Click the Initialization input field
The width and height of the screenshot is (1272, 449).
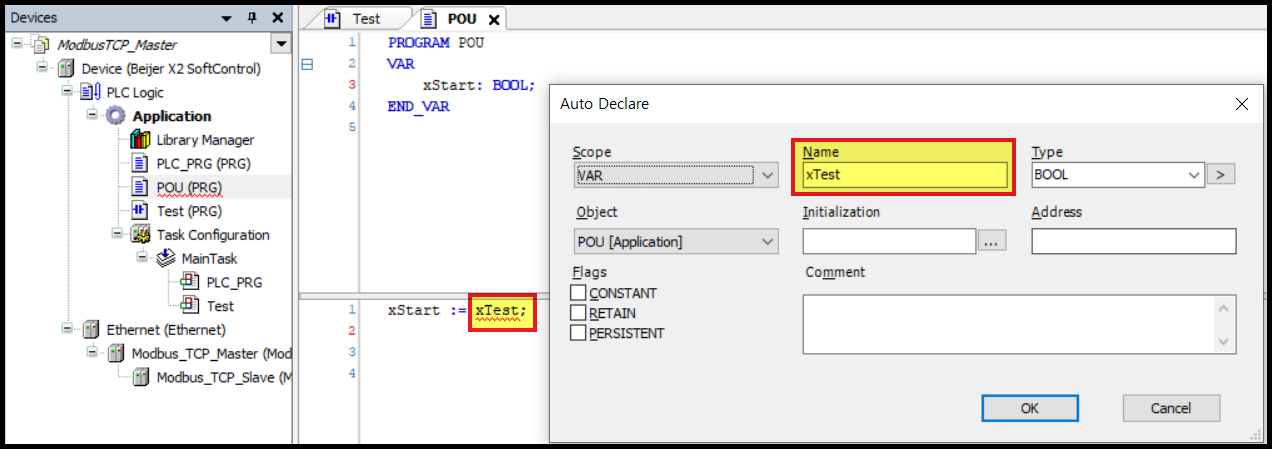tap(889, 241)
